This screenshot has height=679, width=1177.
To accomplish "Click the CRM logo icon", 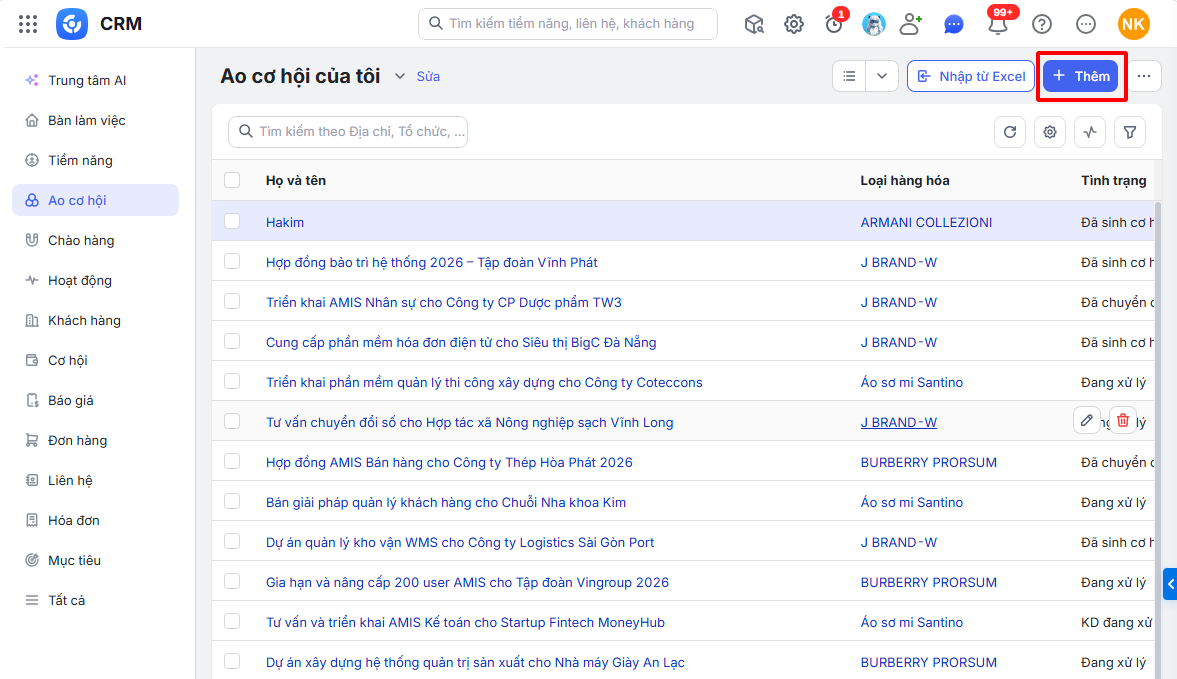I will (72, 24).
